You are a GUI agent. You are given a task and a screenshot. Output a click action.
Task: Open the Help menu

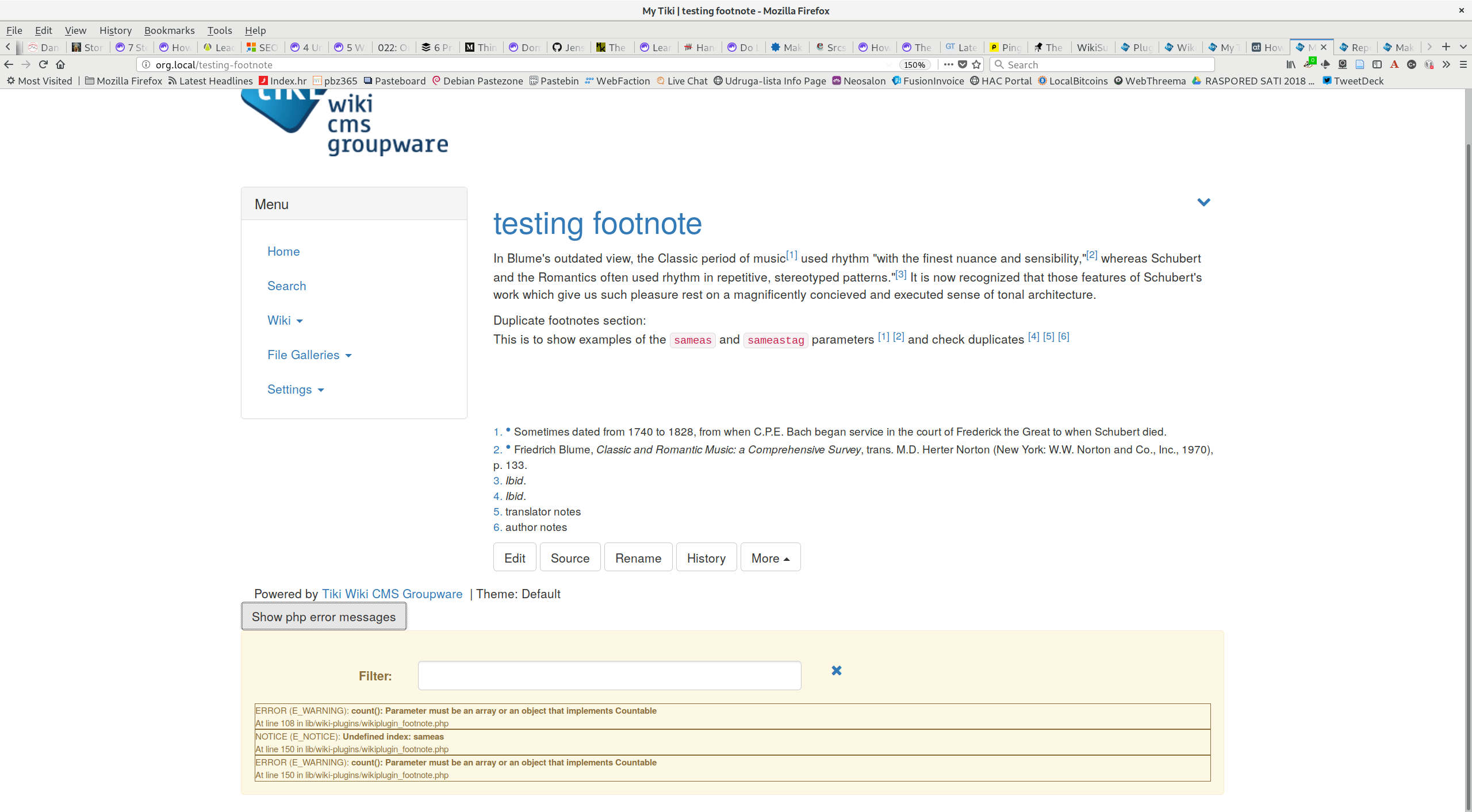pyautogui.click(x=255, y=30)
